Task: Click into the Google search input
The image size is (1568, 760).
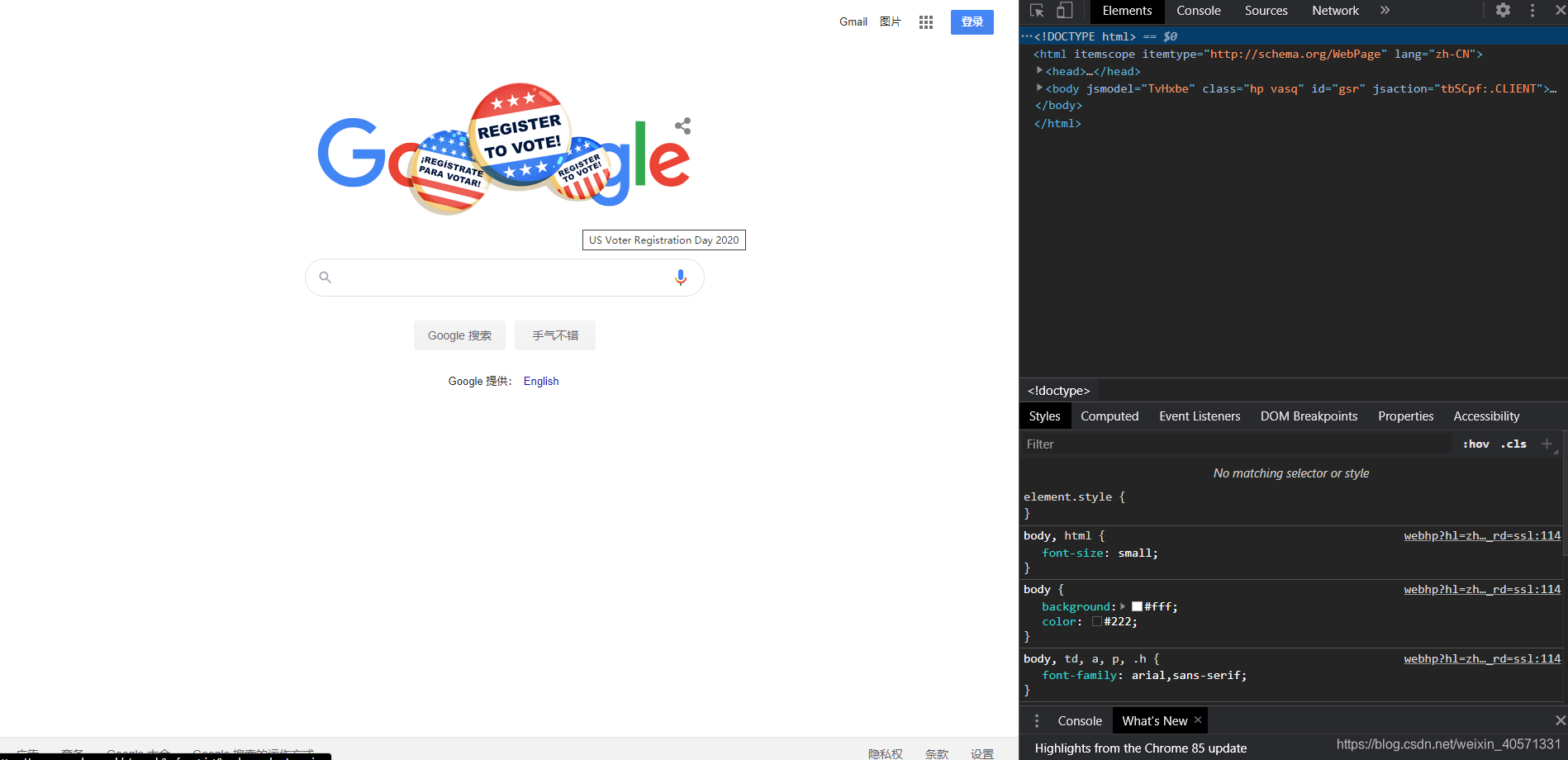Action: 504,278
